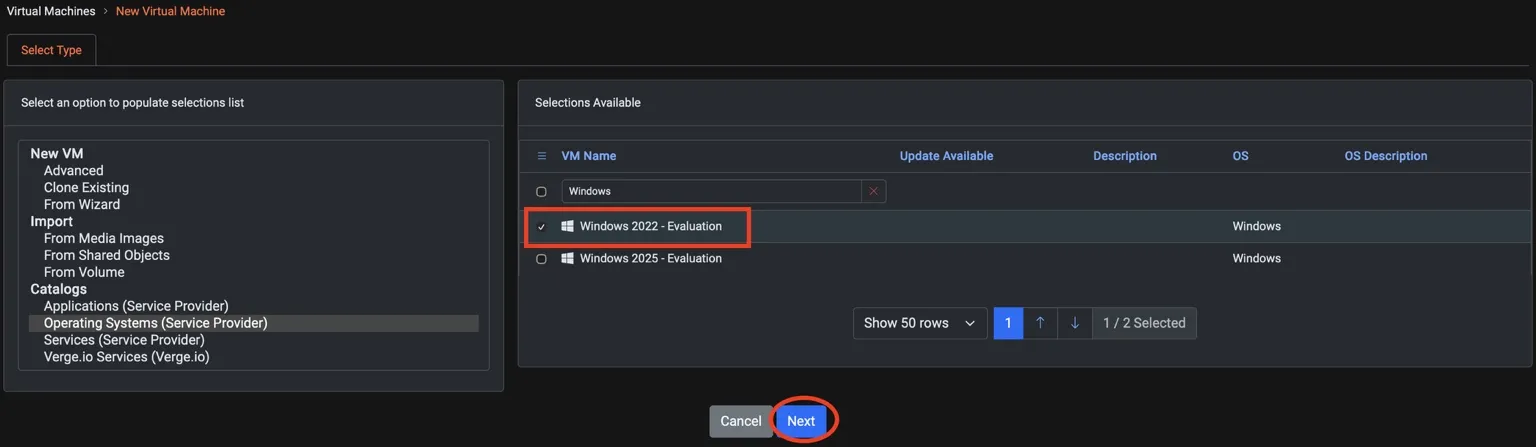Select Clone Existing option
The height and width of the screenshot is (447, 1536).
point(86,188)
